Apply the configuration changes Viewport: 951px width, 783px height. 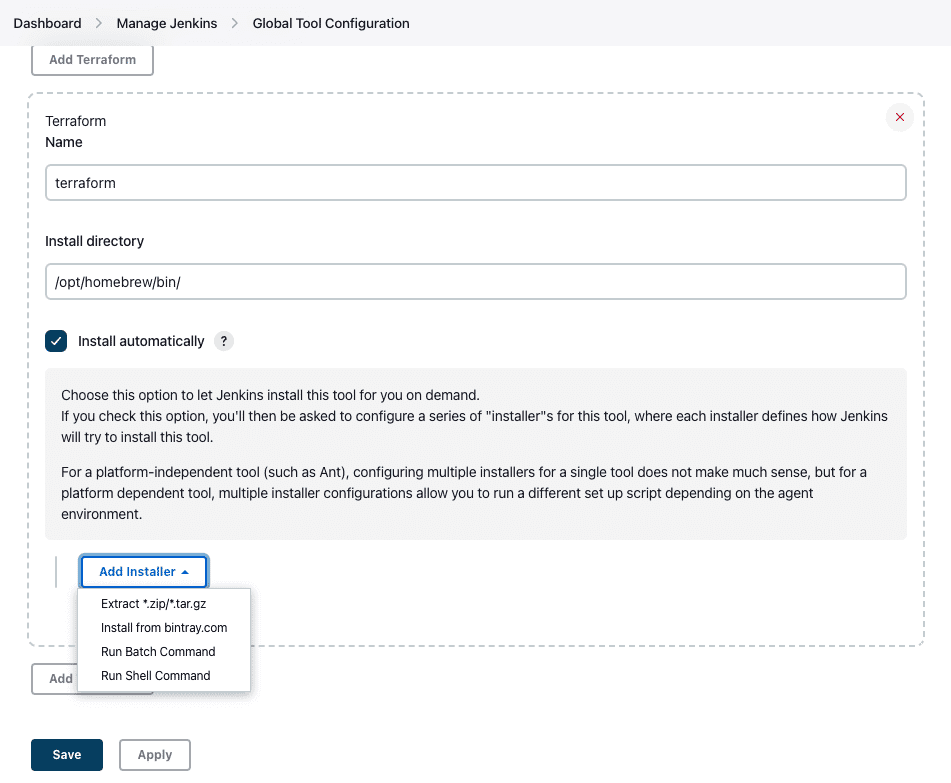154,755
